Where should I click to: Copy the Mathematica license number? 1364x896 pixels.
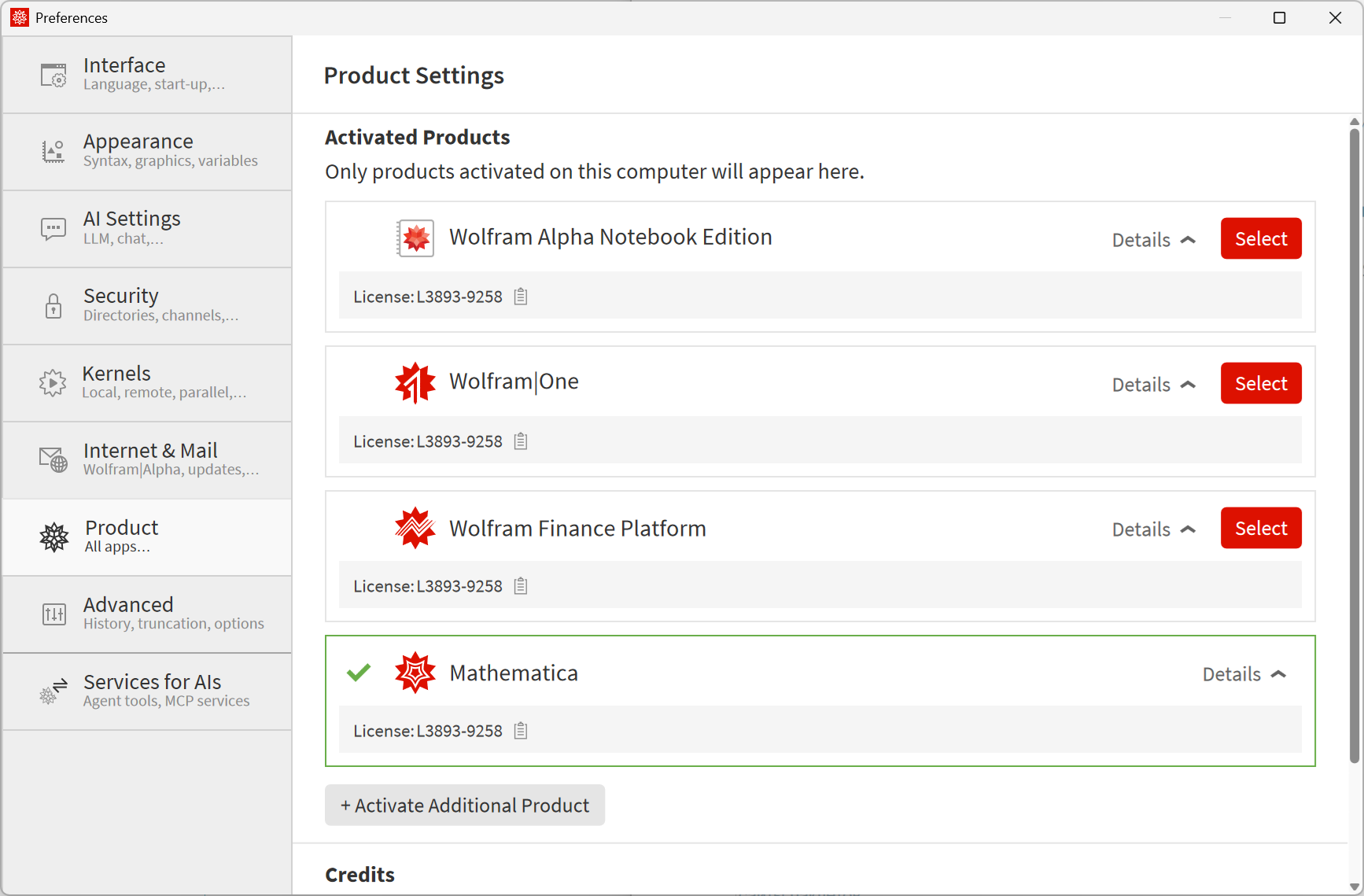click(521, 731)
